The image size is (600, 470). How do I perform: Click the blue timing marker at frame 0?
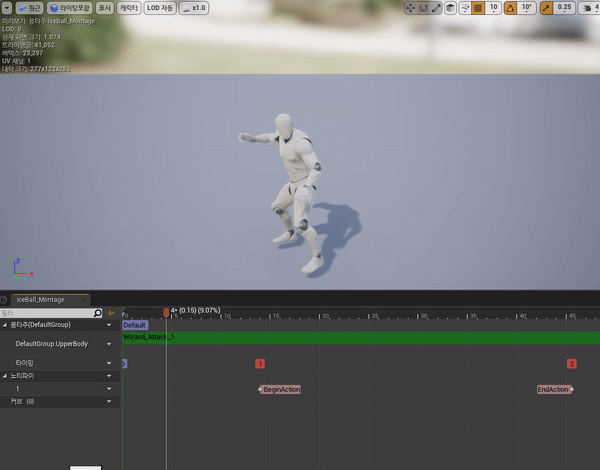[x=124, y=364]
